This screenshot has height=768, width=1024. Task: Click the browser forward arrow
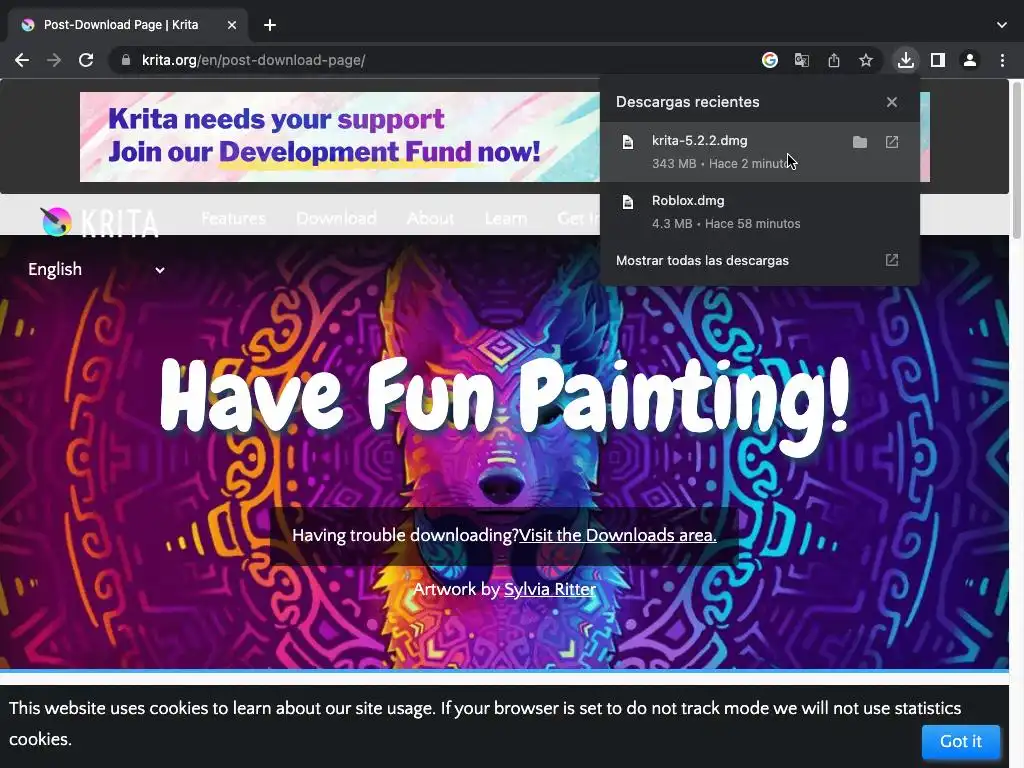point(54,60)
